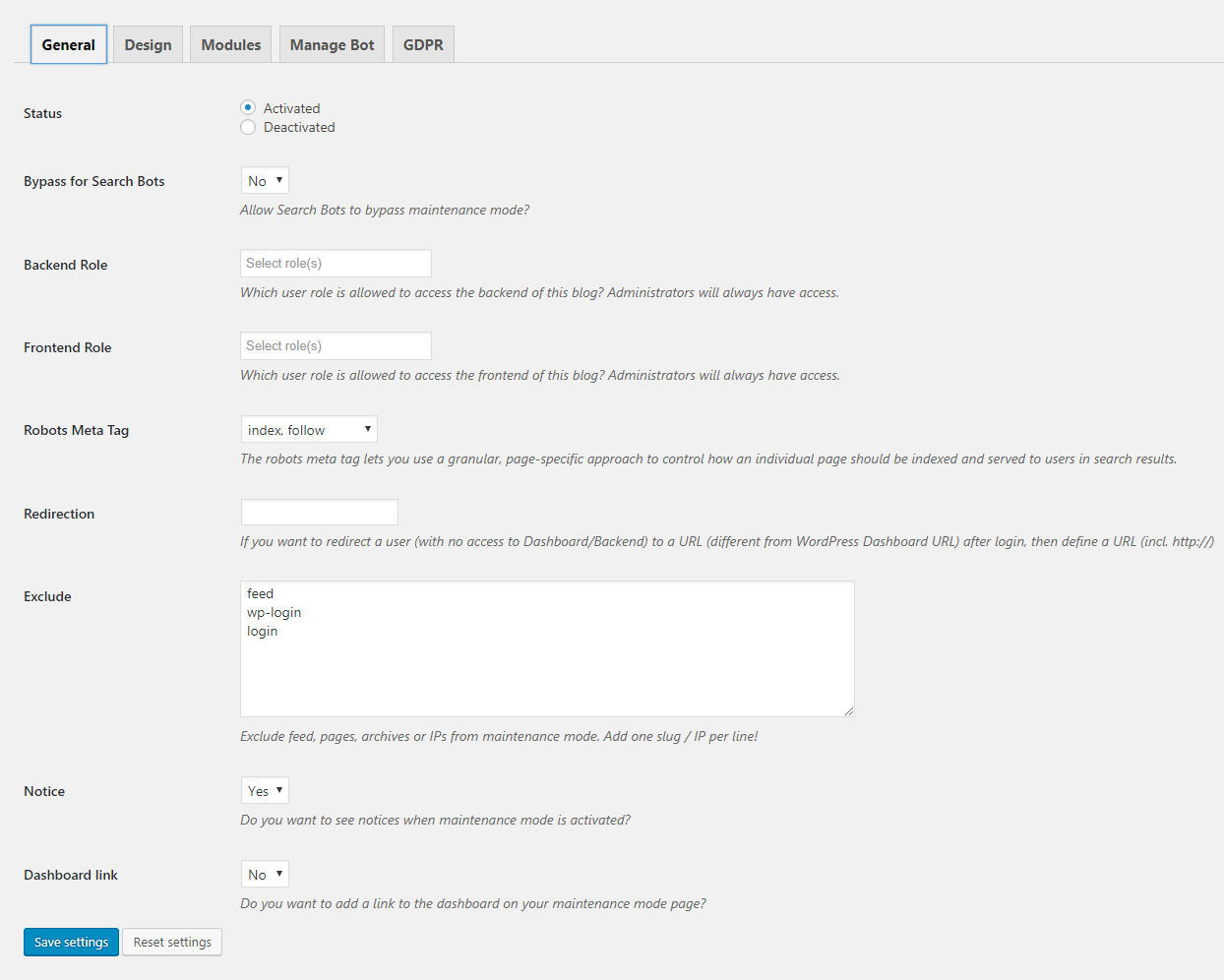Screen dimensions: 1224x980
Task: Open the Manage Bot tab
Action: point(332,43)
